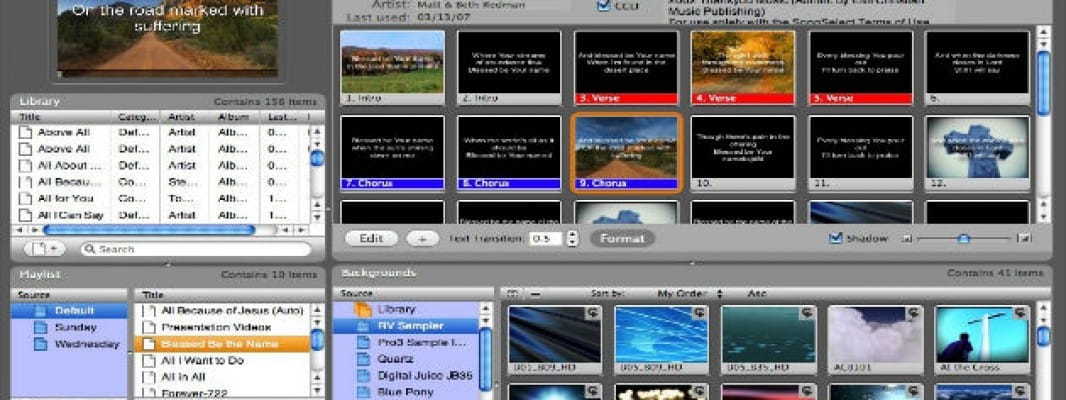Click the loop icon on 005_809_HD background
This screenshot has width=1066, height=400.
(700, 312)
